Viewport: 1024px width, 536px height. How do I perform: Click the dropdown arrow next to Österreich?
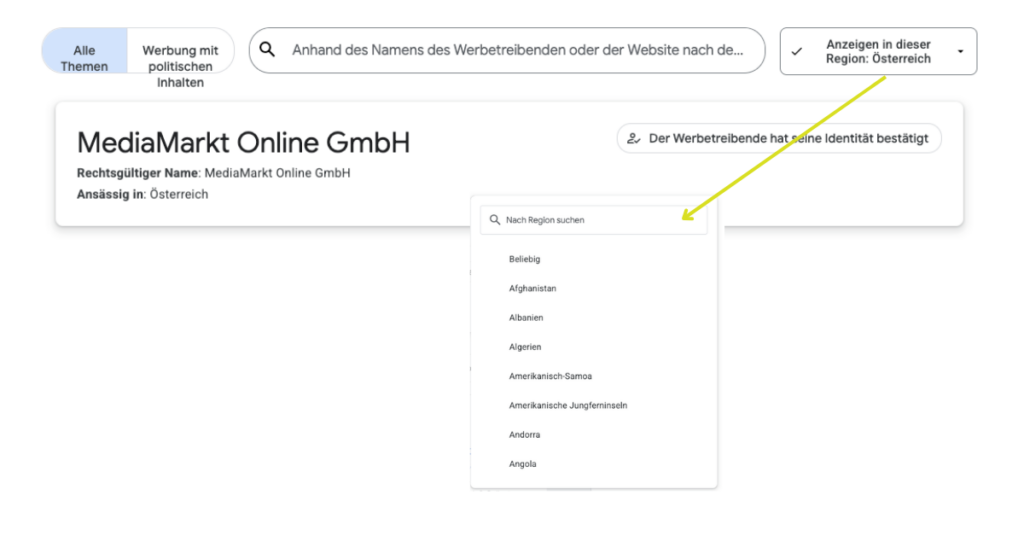(960, 52)
